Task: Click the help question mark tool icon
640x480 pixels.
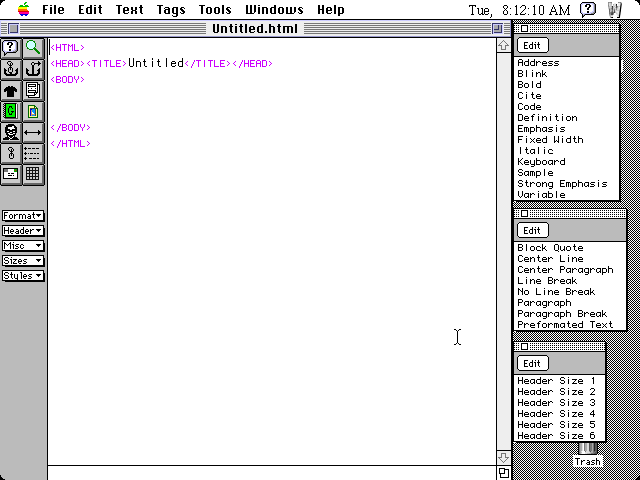Action: [11, 47]
